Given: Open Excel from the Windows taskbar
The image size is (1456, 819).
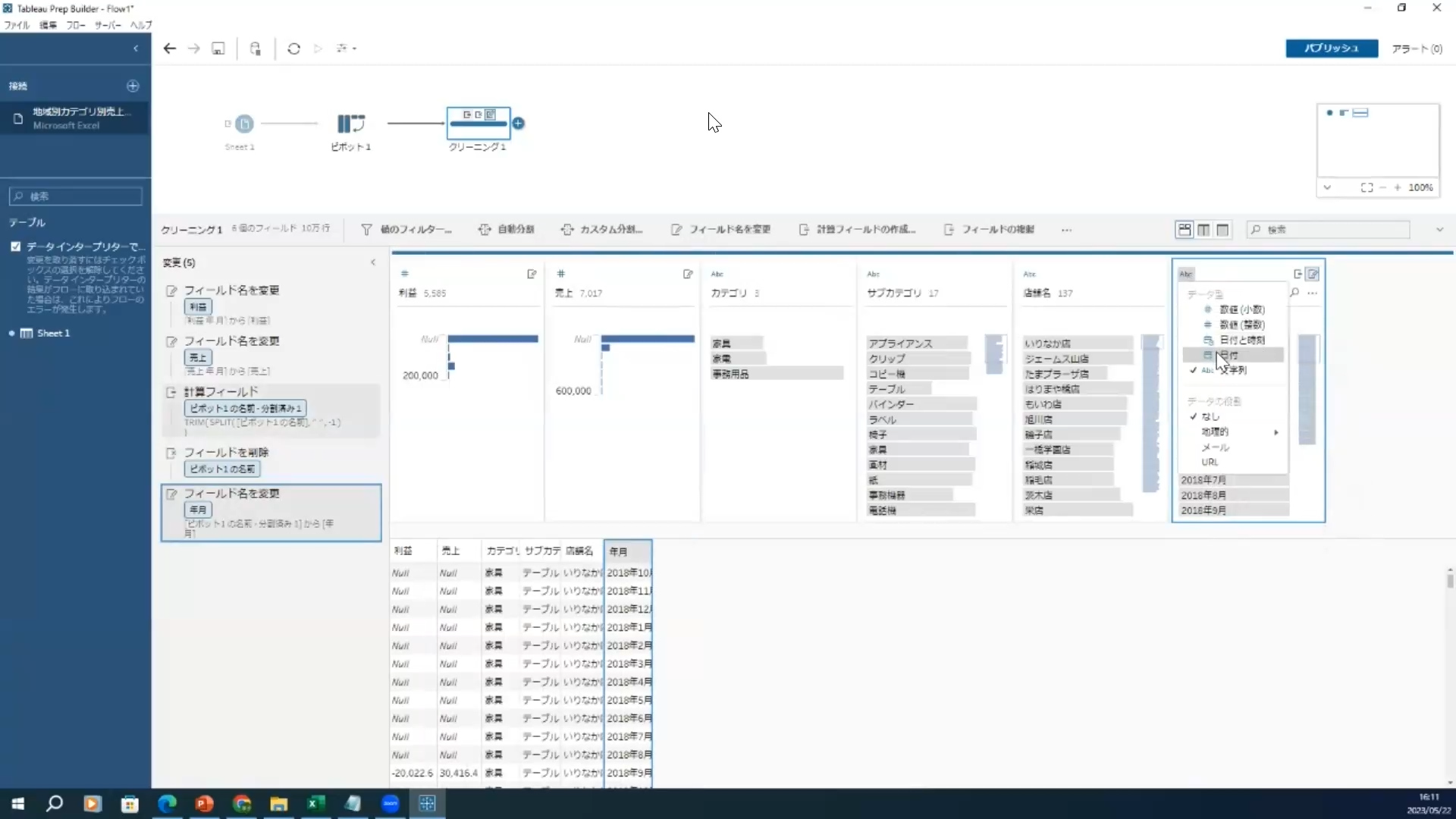Looking at the screenshot, I should coord(315,804).
